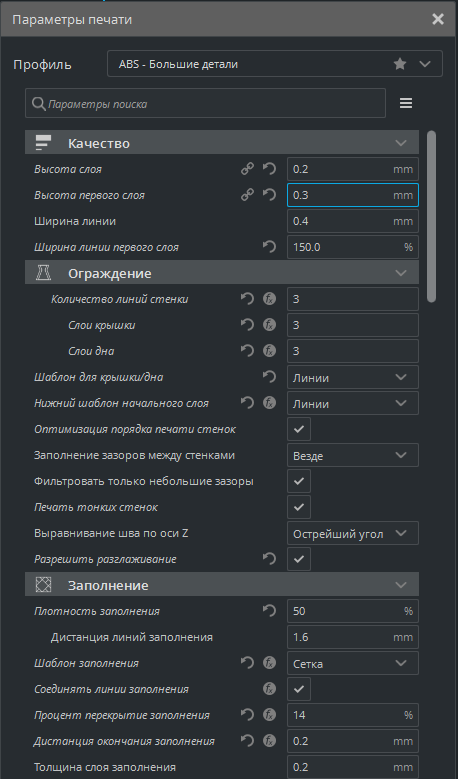Click the star icon to favorite the profile
Image resolution: width=458 pixels, height=779 pixels.
tap(400, 64)
